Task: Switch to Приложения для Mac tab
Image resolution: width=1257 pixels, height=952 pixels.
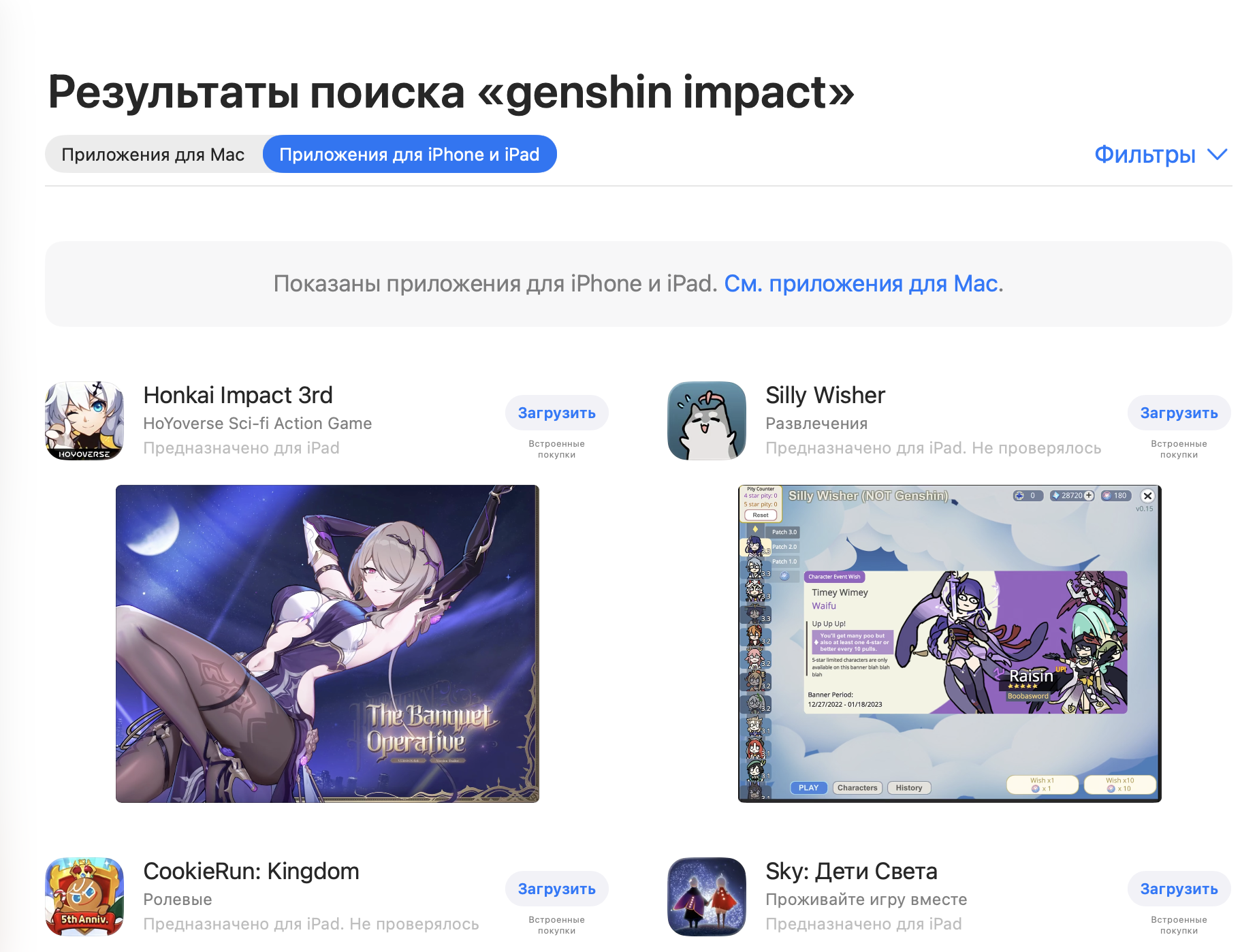Action: click(153, 155)
